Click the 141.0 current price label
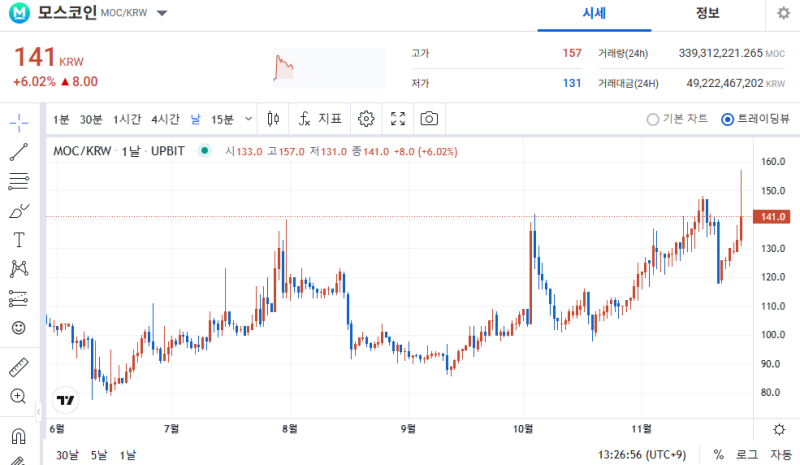800x465 pixels. (x=772, y=217)
